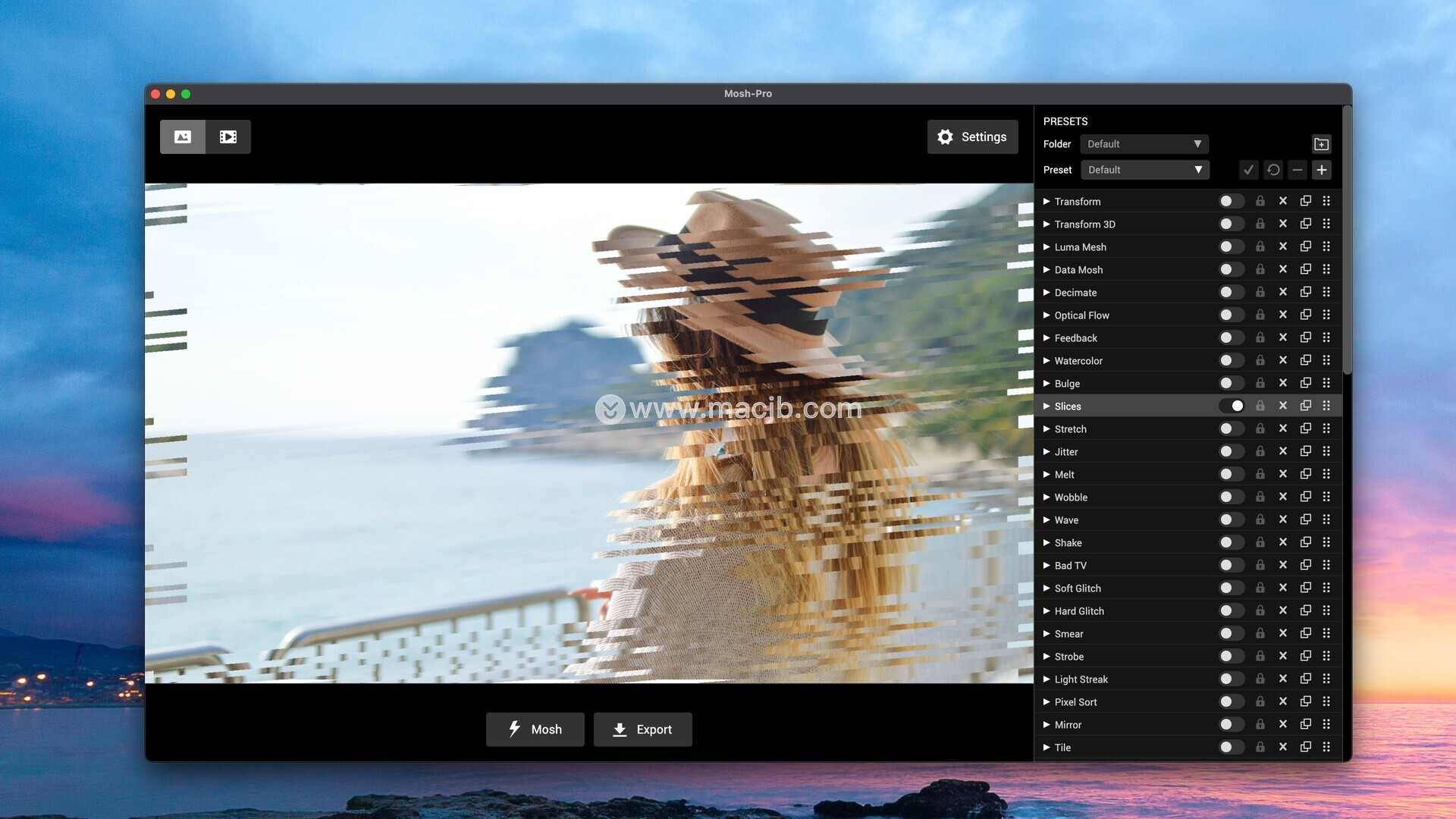Duplicate the Jitter effect

pos(1305,451)
